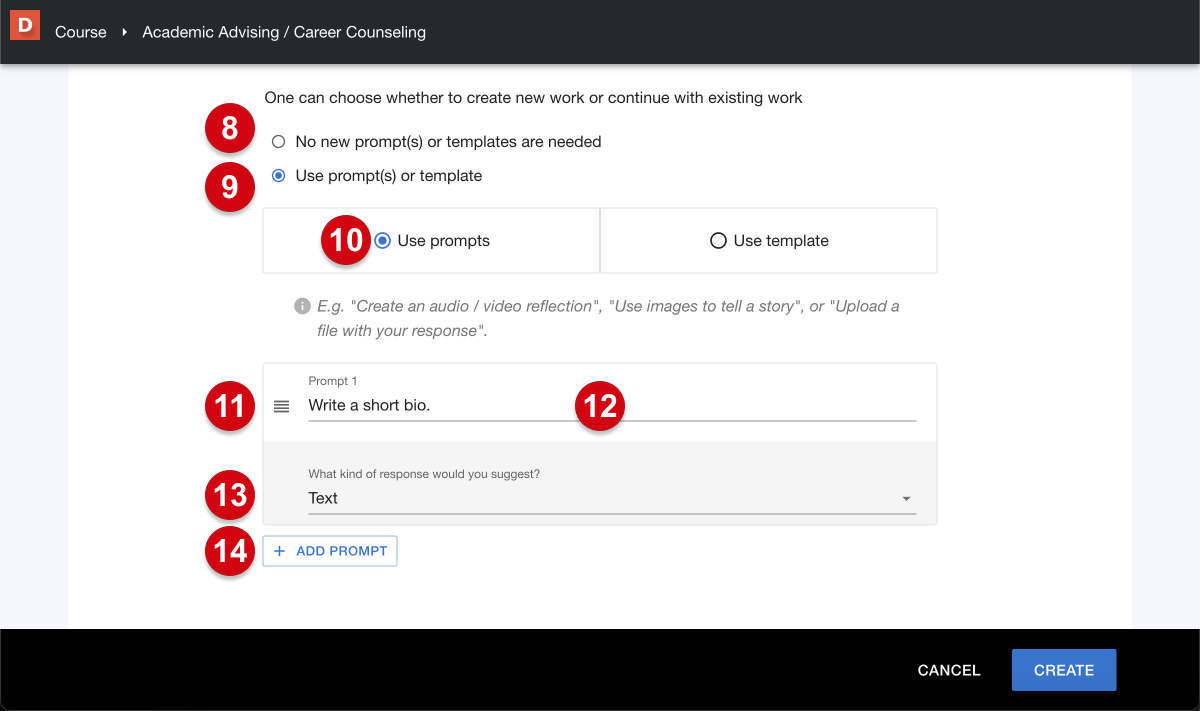Edit the 'Write a short bio.' prompt field
The width and height of the screenshot is (1200, 711).
coord(611,406)
